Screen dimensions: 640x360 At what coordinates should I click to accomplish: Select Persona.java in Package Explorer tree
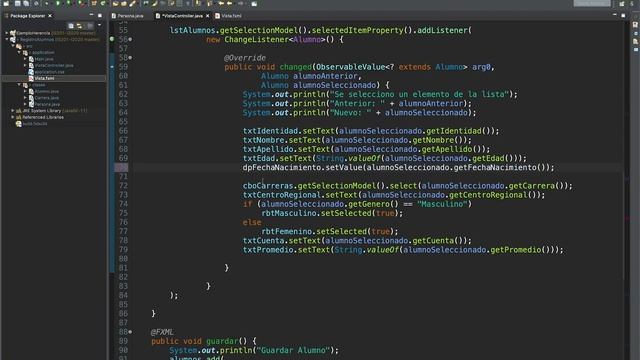pyautogui.click(x=47, y=104)
